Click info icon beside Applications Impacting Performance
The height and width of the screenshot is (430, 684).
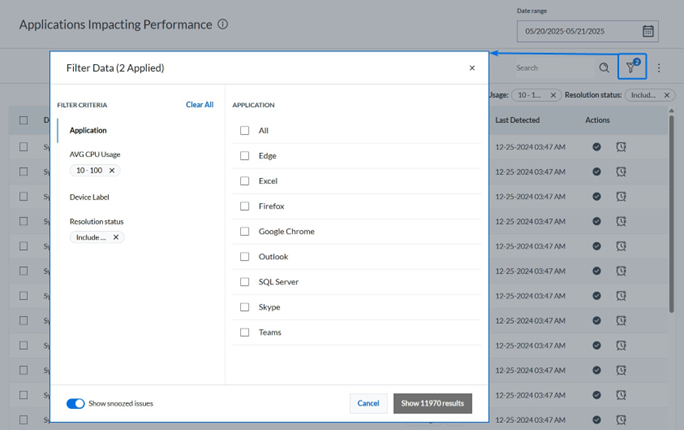click(x=223, y=24)
